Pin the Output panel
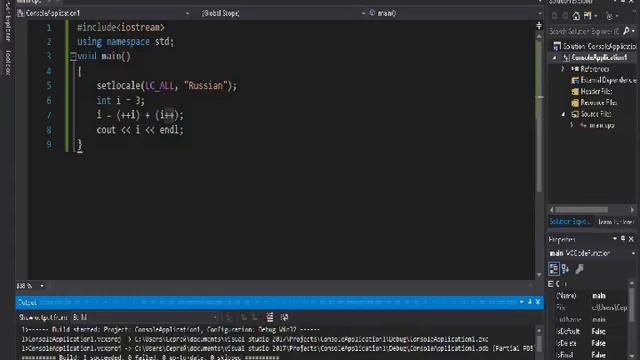 coord(530,302)
